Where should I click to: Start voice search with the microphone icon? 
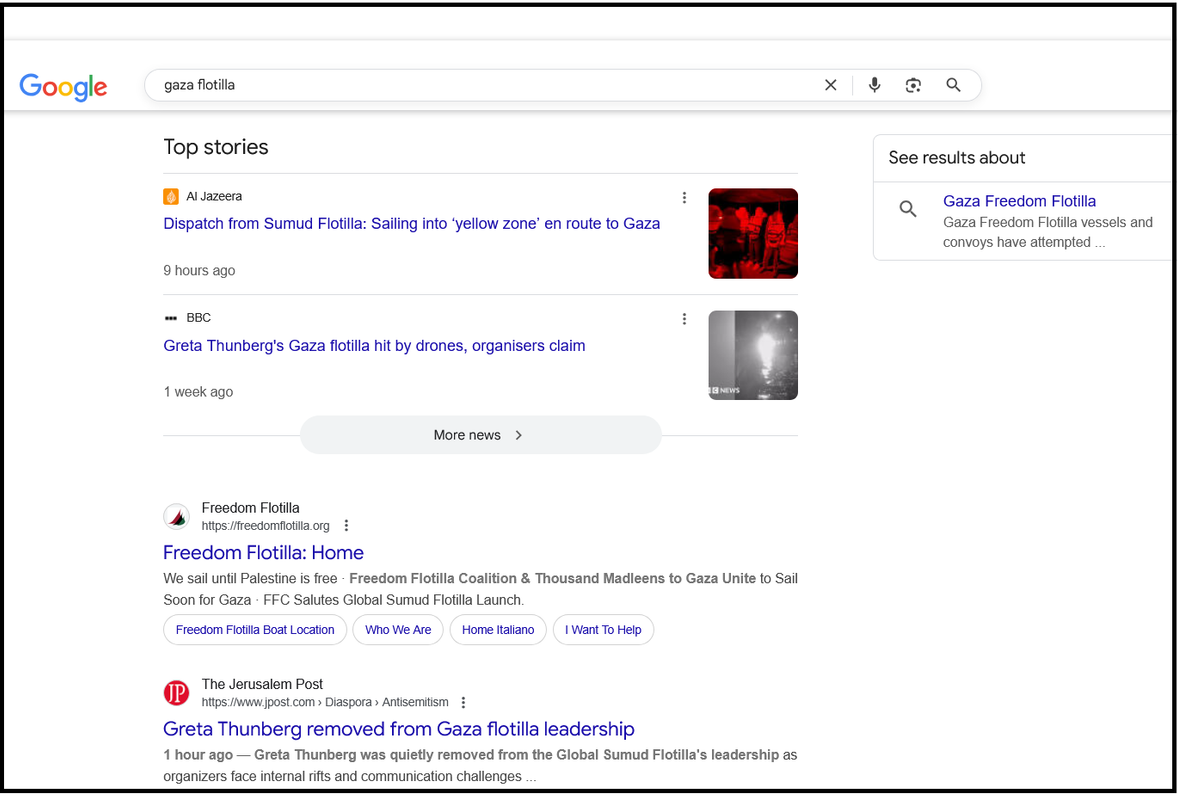874,85
